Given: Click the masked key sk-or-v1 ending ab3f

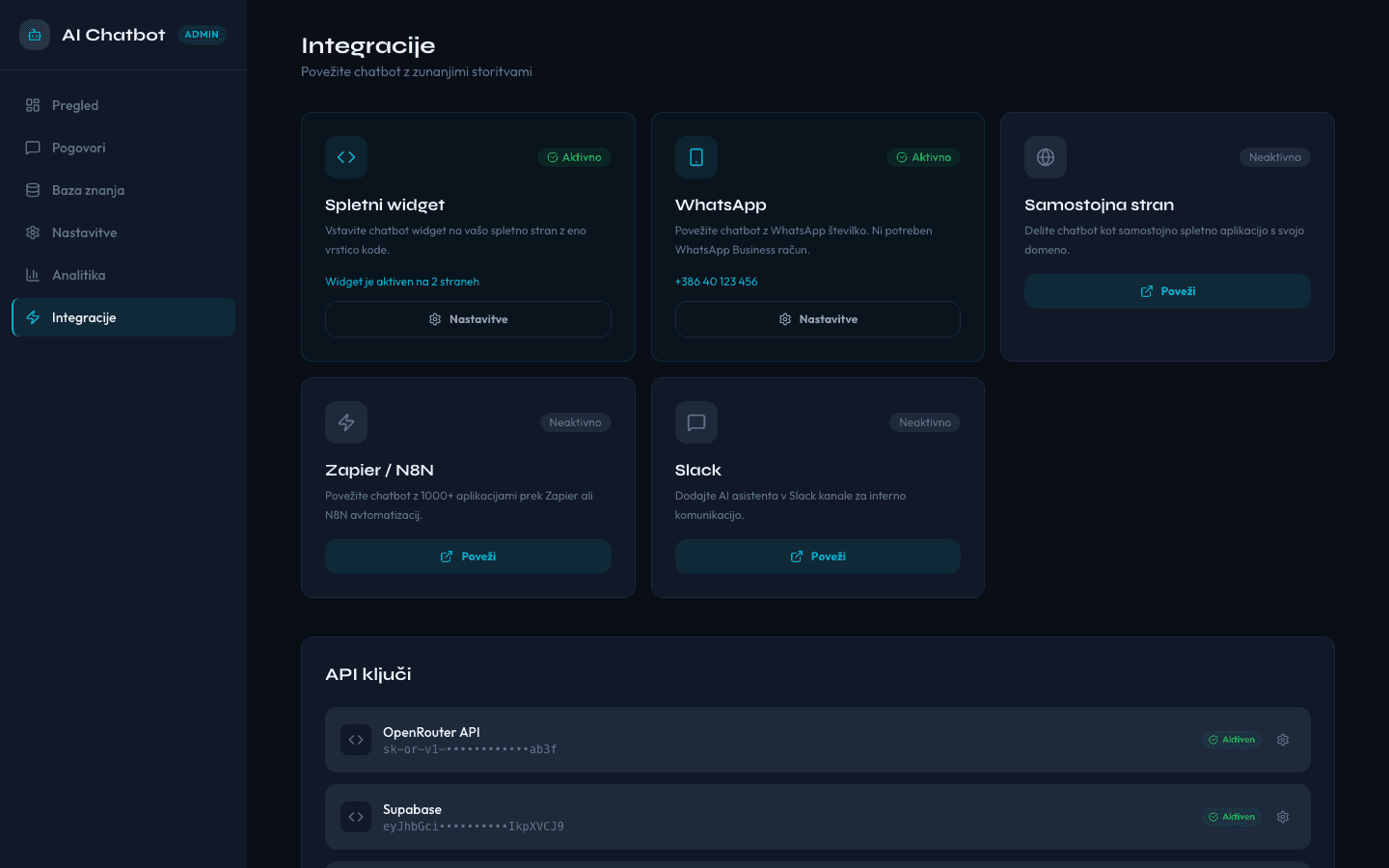Looking at the screenshot, I should click(470, 749).
